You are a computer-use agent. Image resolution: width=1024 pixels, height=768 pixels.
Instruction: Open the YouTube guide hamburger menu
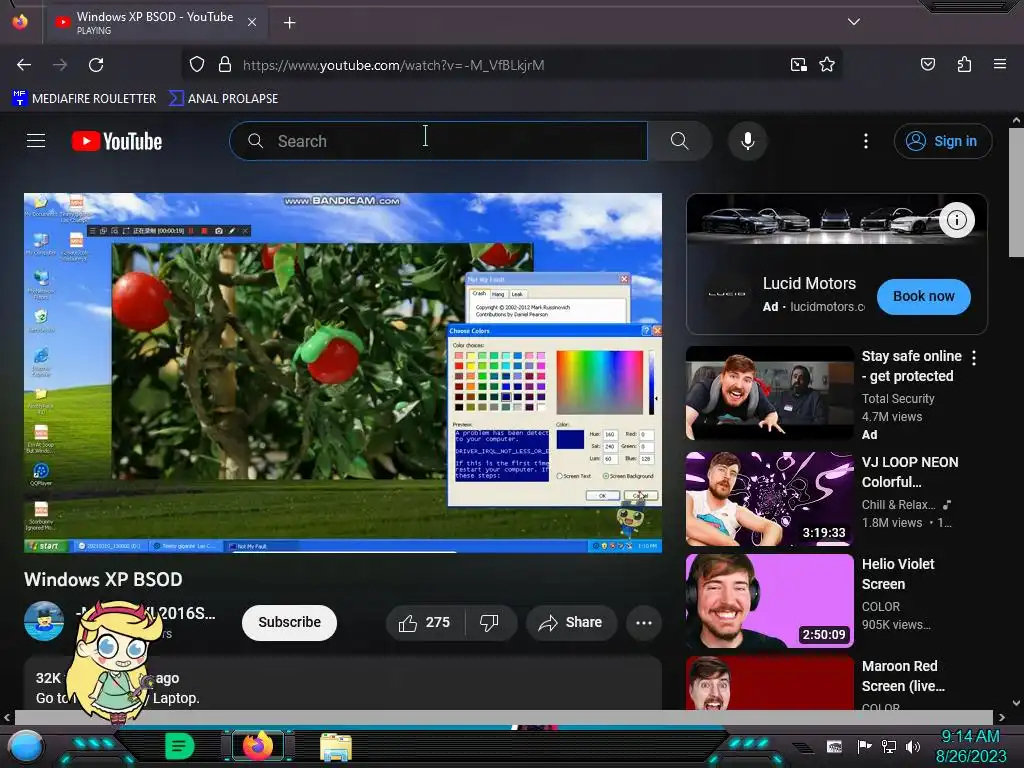(36, 140)
